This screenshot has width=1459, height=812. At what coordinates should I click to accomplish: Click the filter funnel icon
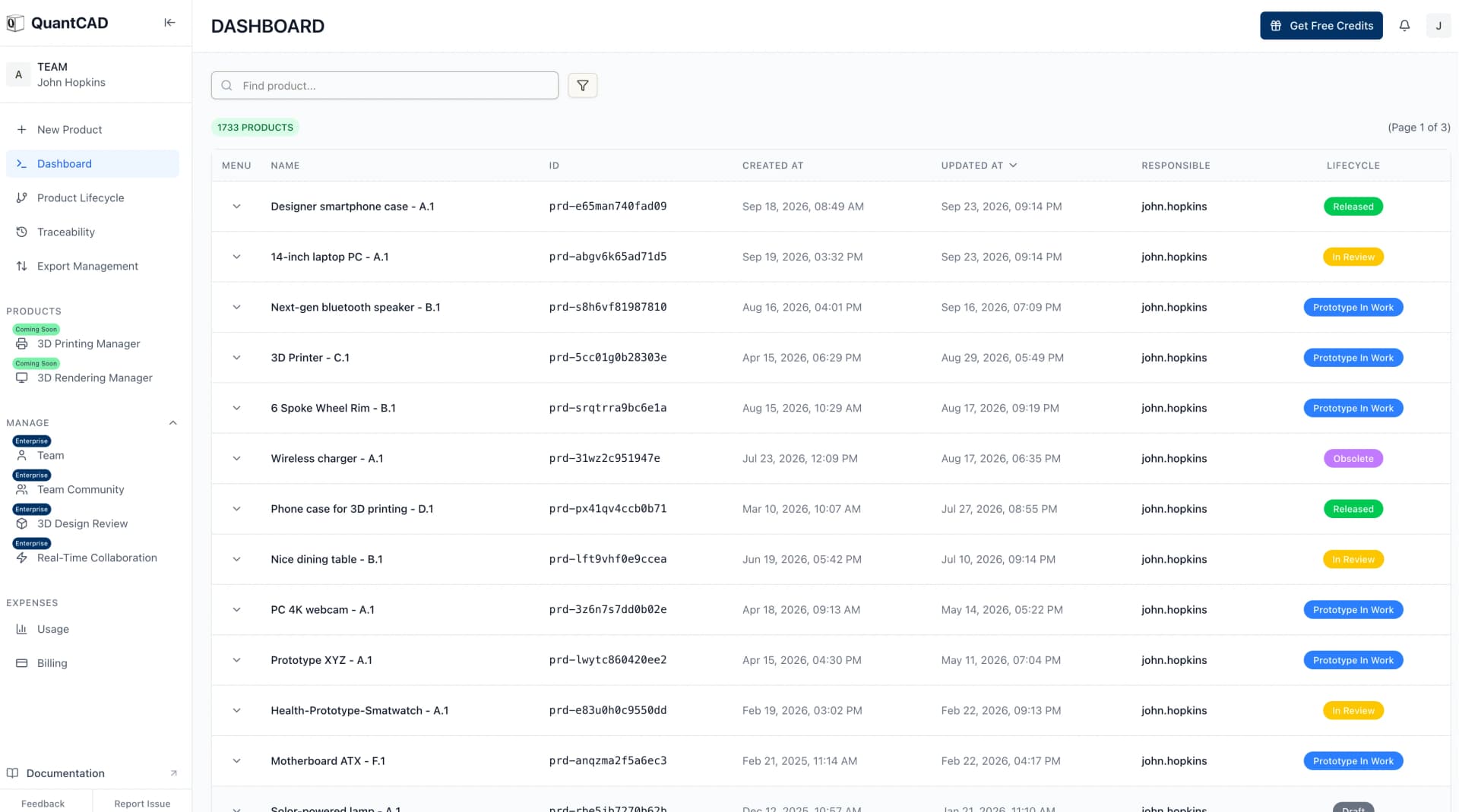(582, 86)
